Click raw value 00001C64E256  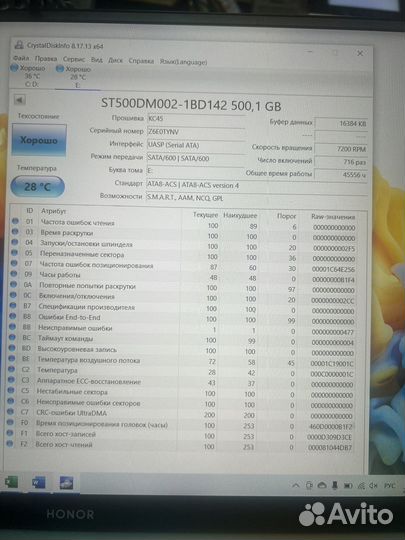pyautogui.click(x=333, y=269)
